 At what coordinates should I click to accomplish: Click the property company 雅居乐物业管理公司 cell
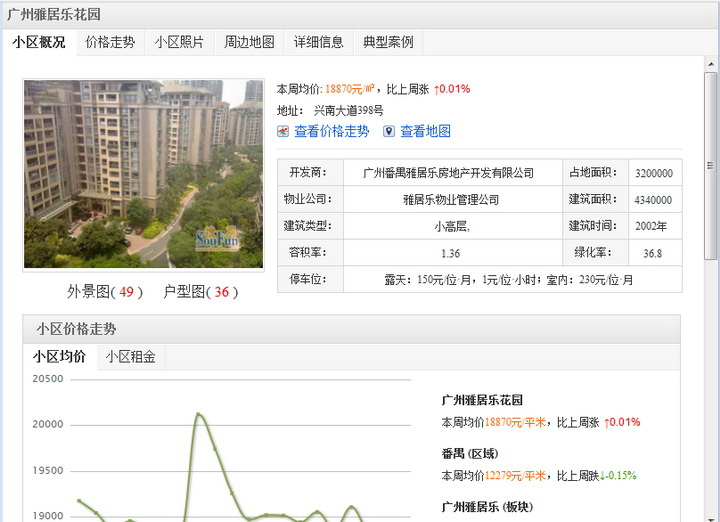coord(451,200)
